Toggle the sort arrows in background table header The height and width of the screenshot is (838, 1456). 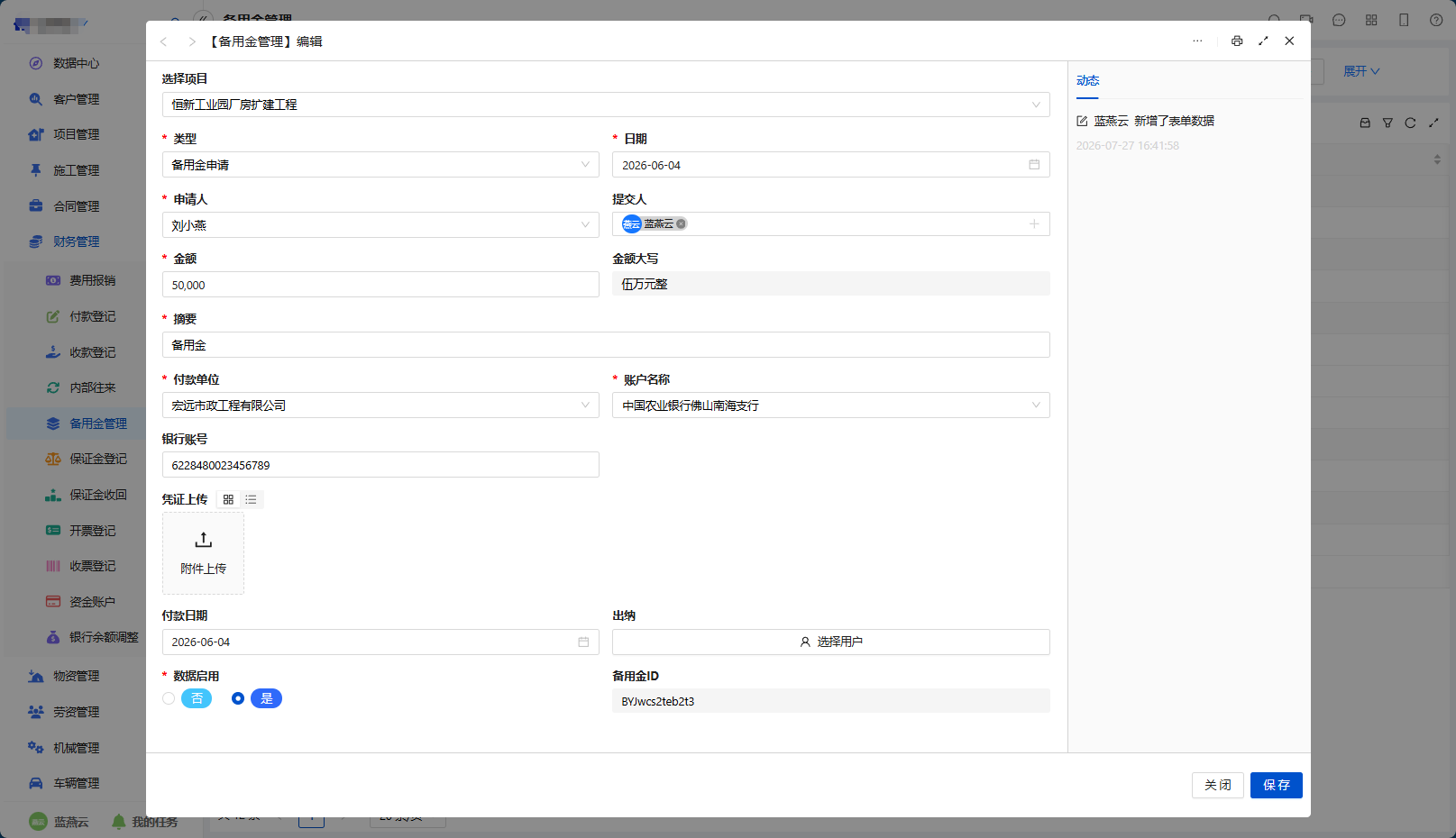(x=1437, y=159)
